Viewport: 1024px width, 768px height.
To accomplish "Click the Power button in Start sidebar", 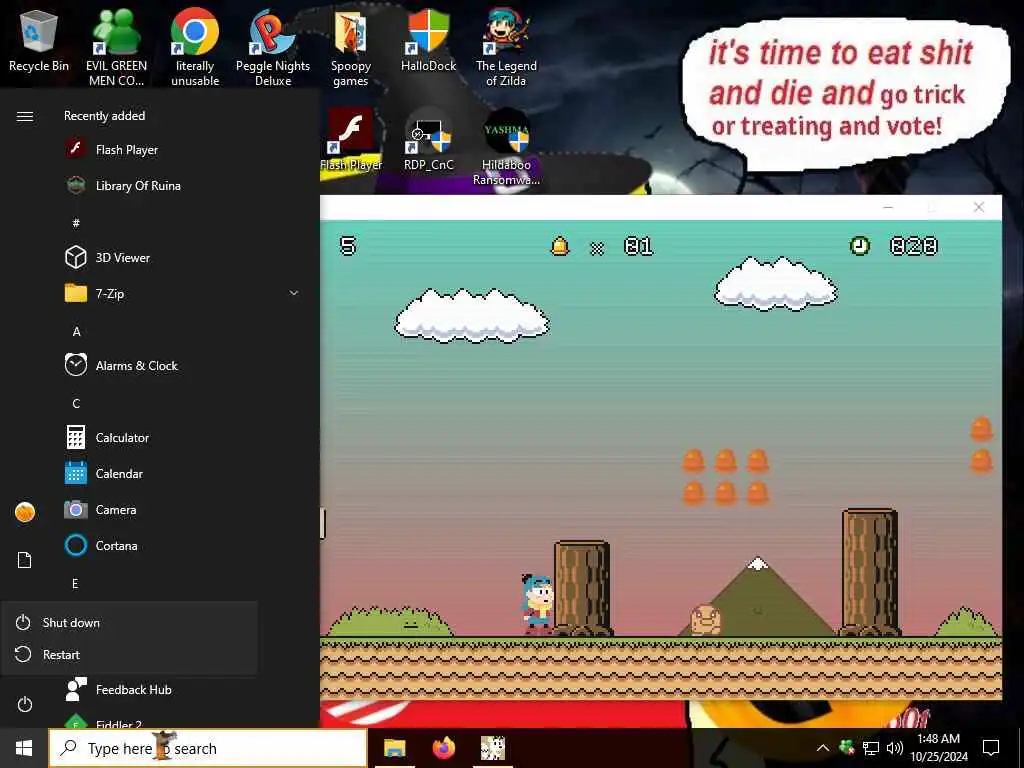I will [x=25, y=704].
